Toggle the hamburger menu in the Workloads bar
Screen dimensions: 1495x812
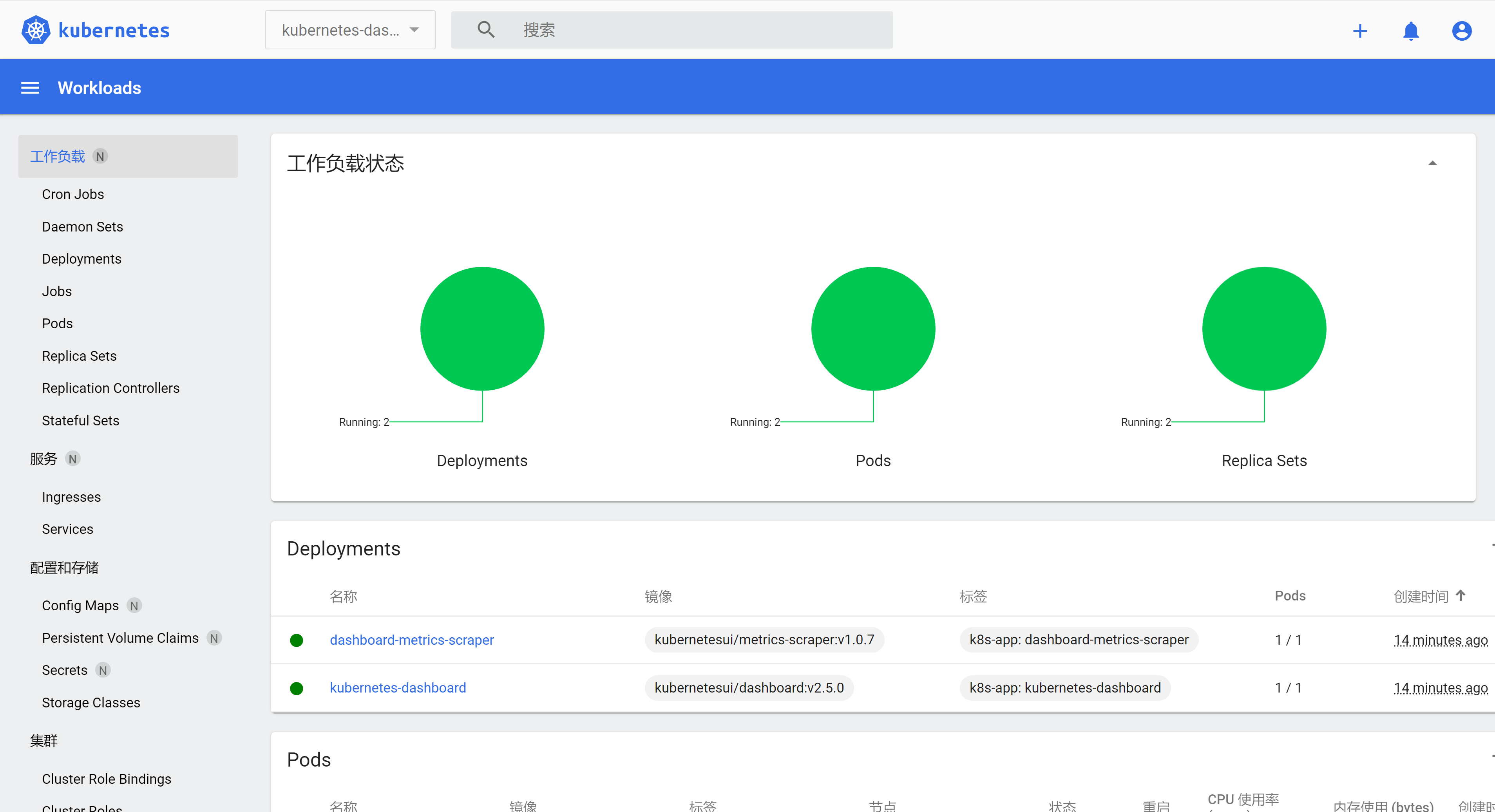pos(30,88)
